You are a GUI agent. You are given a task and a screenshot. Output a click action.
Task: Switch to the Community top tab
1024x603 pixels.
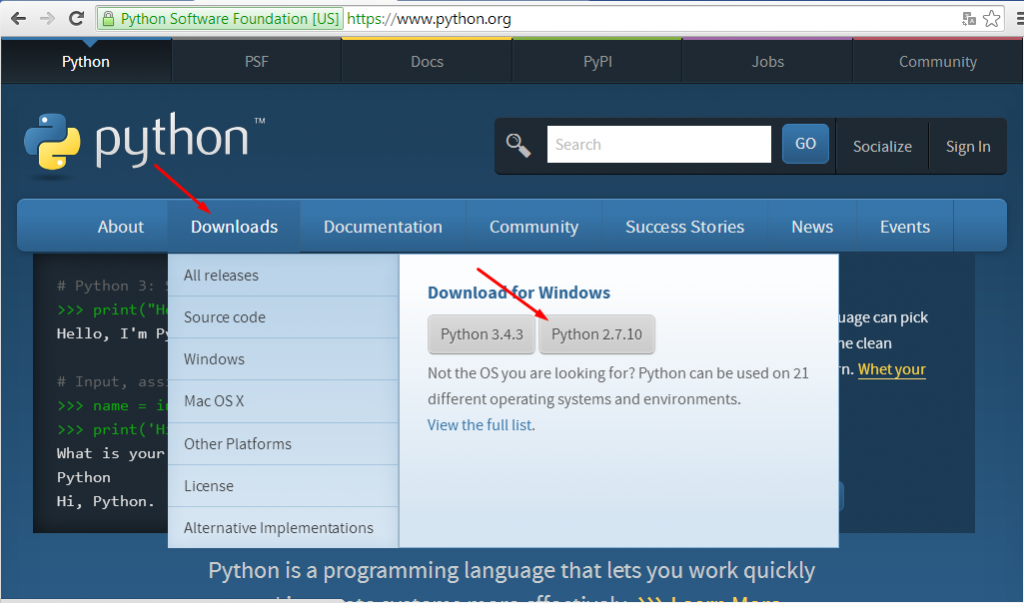pos(938,61)
